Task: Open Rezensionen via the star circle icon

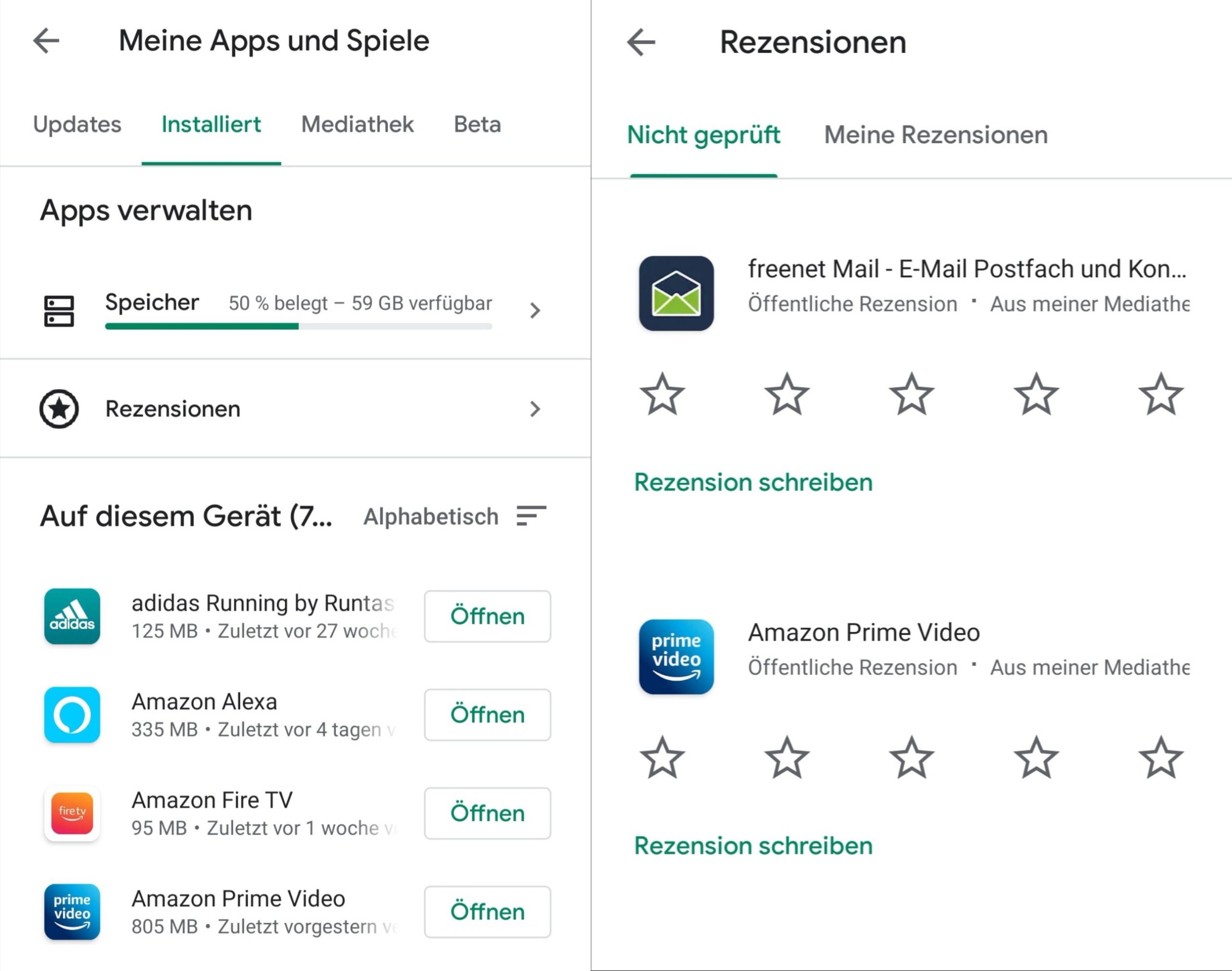Action: pos(59,409)
